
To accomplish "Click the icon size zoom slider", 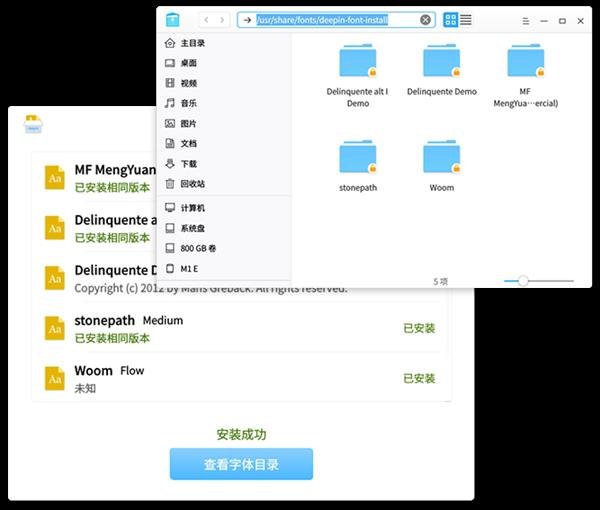I will (523, 282).
